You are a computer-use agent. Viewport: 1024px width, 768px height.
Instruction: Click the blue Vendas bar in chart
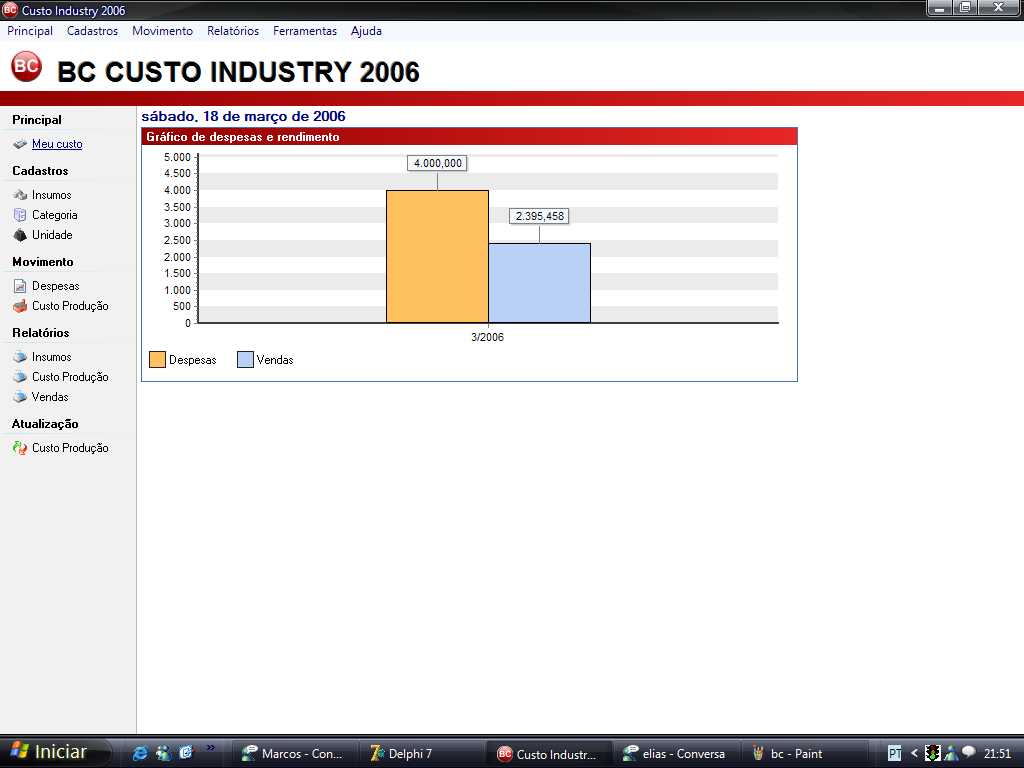click(539, 283)
